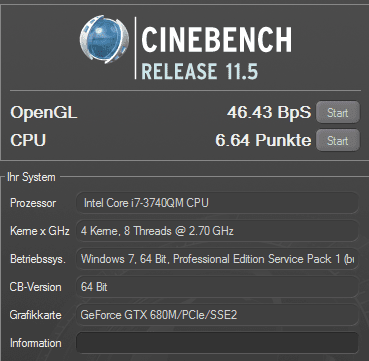Click the CINEBENCH title text
The image size is (369, 361).
tap(217, 39)
